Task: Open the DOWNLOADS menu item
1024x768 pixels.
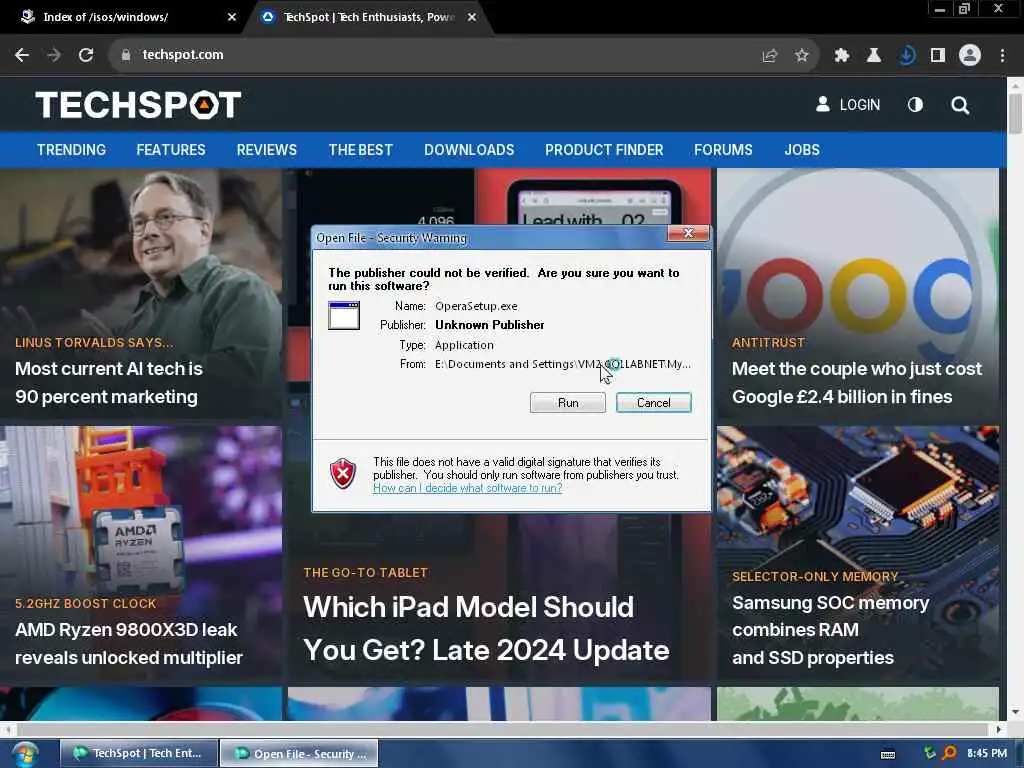Action: [x=469, y=150]
